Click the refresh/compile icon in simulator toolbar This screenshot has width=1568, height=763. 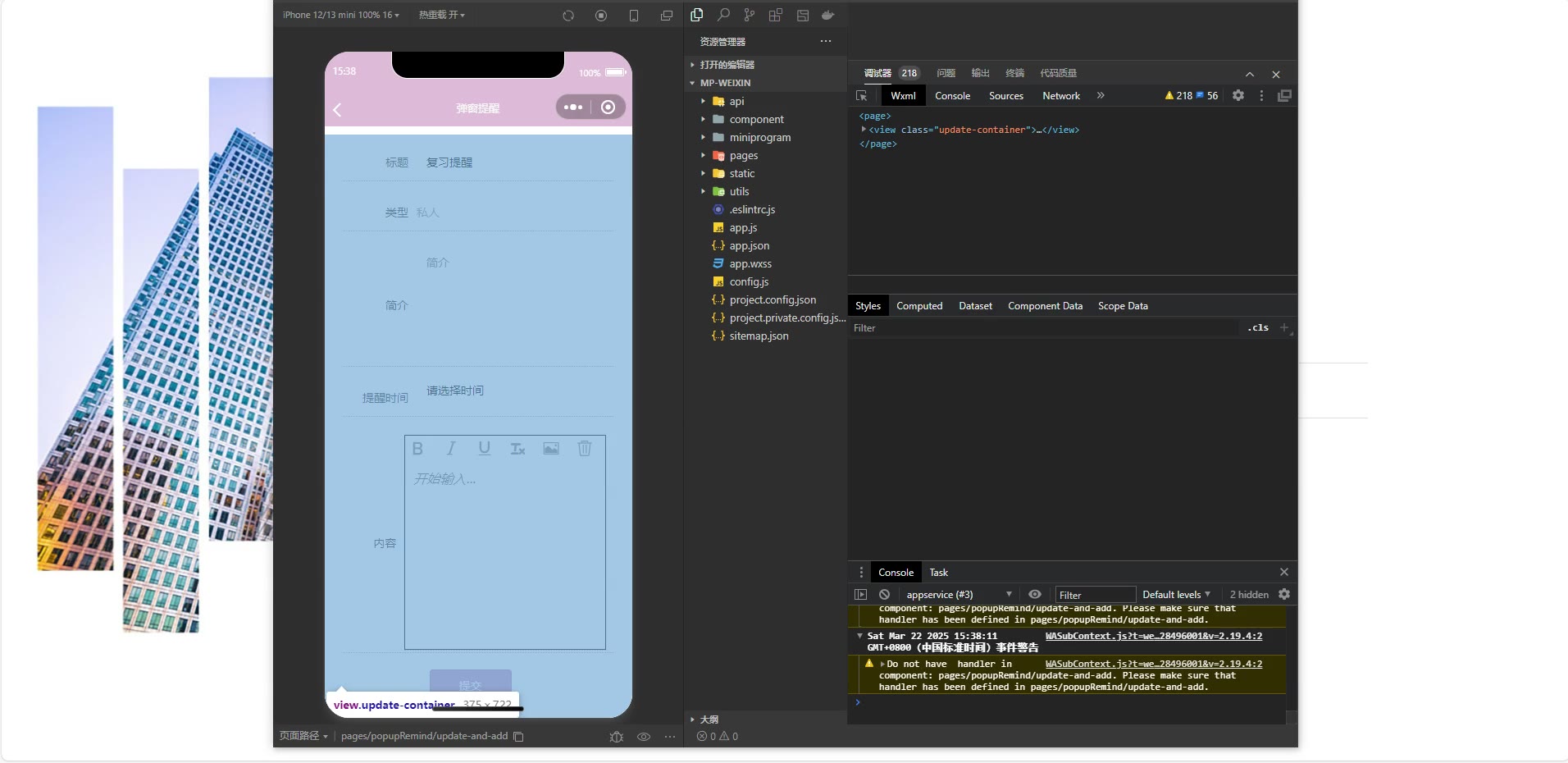coord(567,16)
